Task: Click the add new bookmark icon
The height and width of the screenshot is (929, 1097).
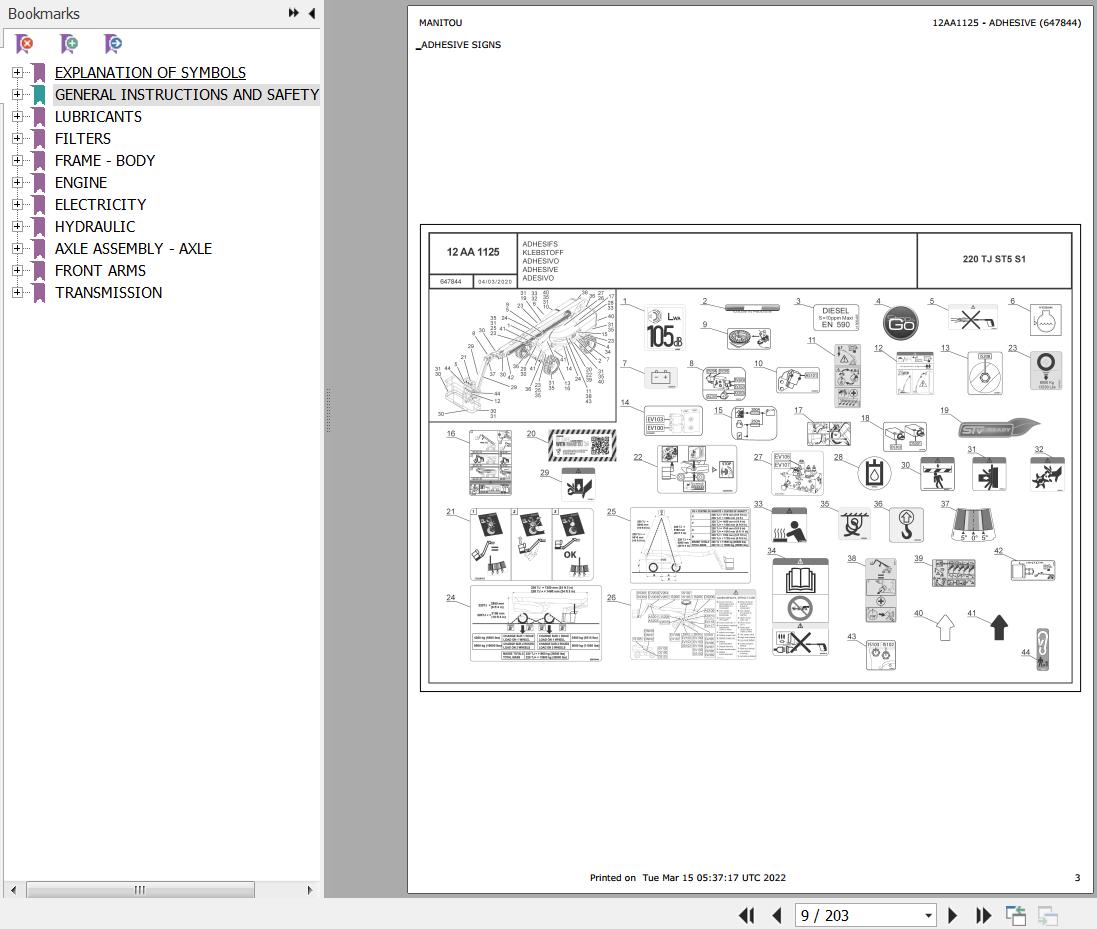Action: click(69, 44)
